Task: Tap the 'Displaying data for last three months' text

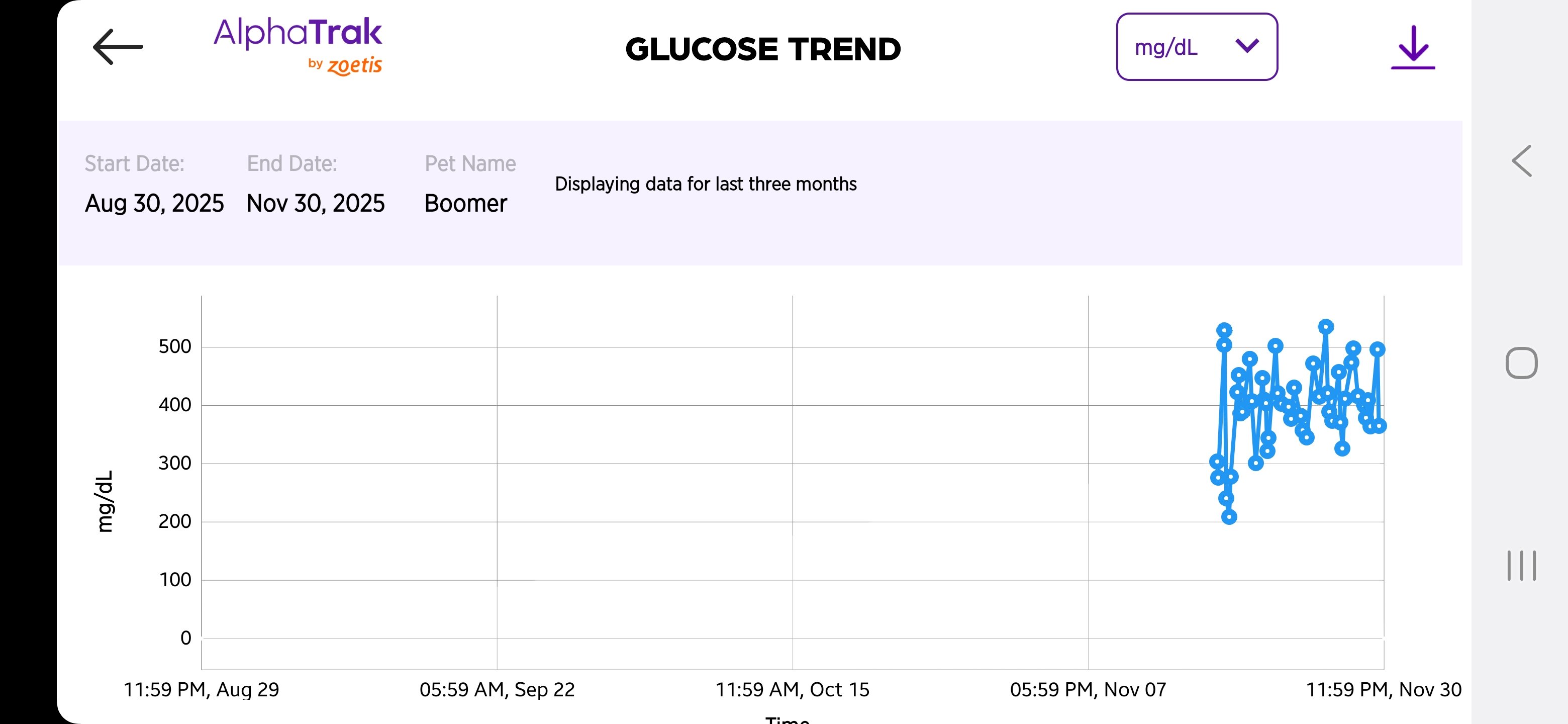Action: coord(706,184)
